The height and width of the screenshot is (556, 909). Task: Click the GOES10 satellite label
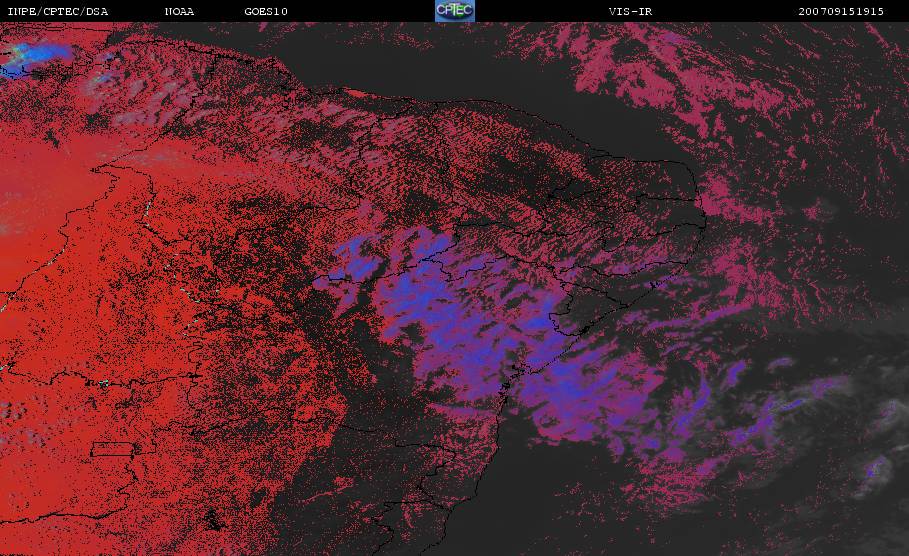tap(266, 12)
